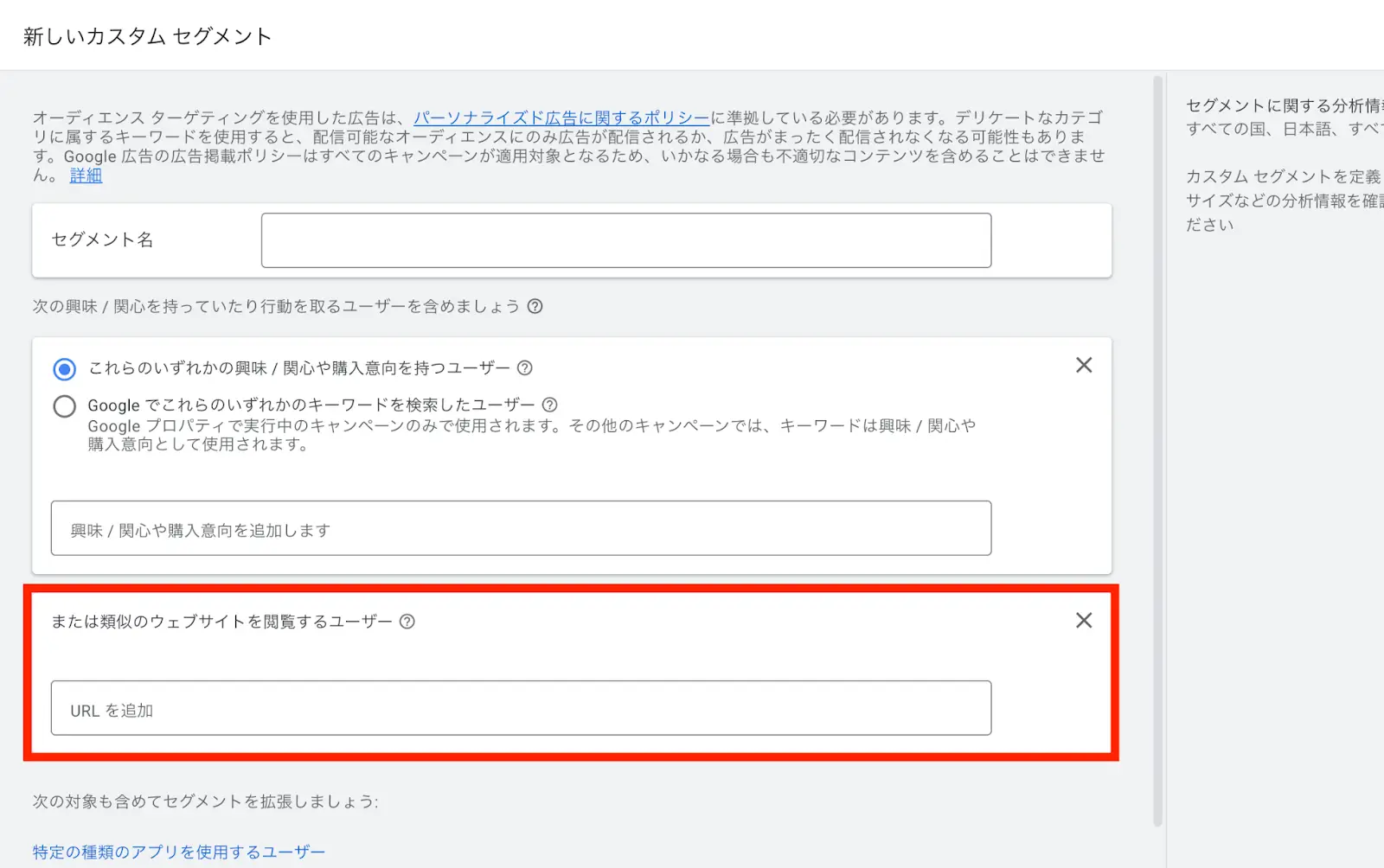This screenshot has width=1384, height=868.
Task: Click the URL を追加 input field
Action: (521, 708)
